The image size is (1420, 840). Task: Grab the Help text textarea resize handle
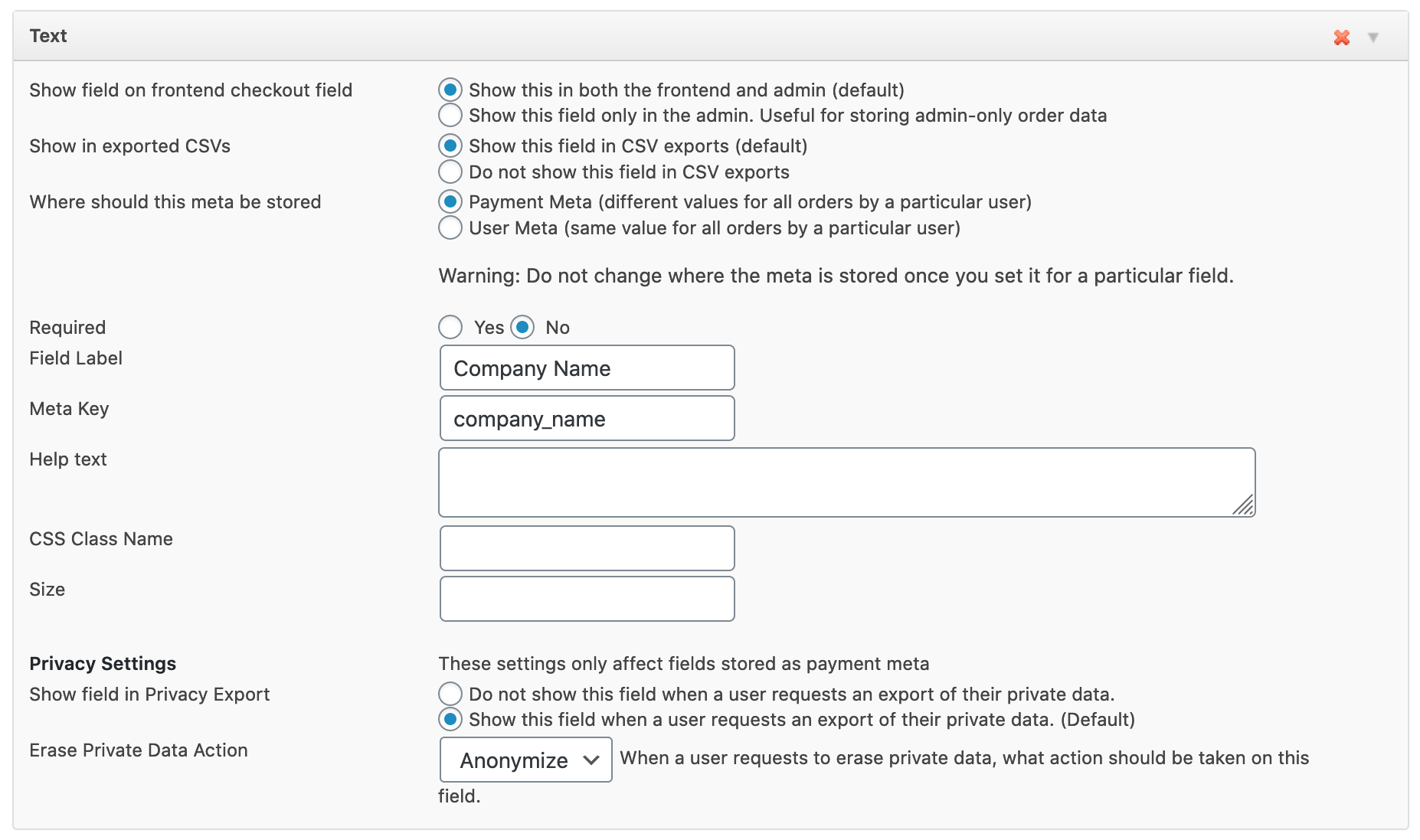1245,506
